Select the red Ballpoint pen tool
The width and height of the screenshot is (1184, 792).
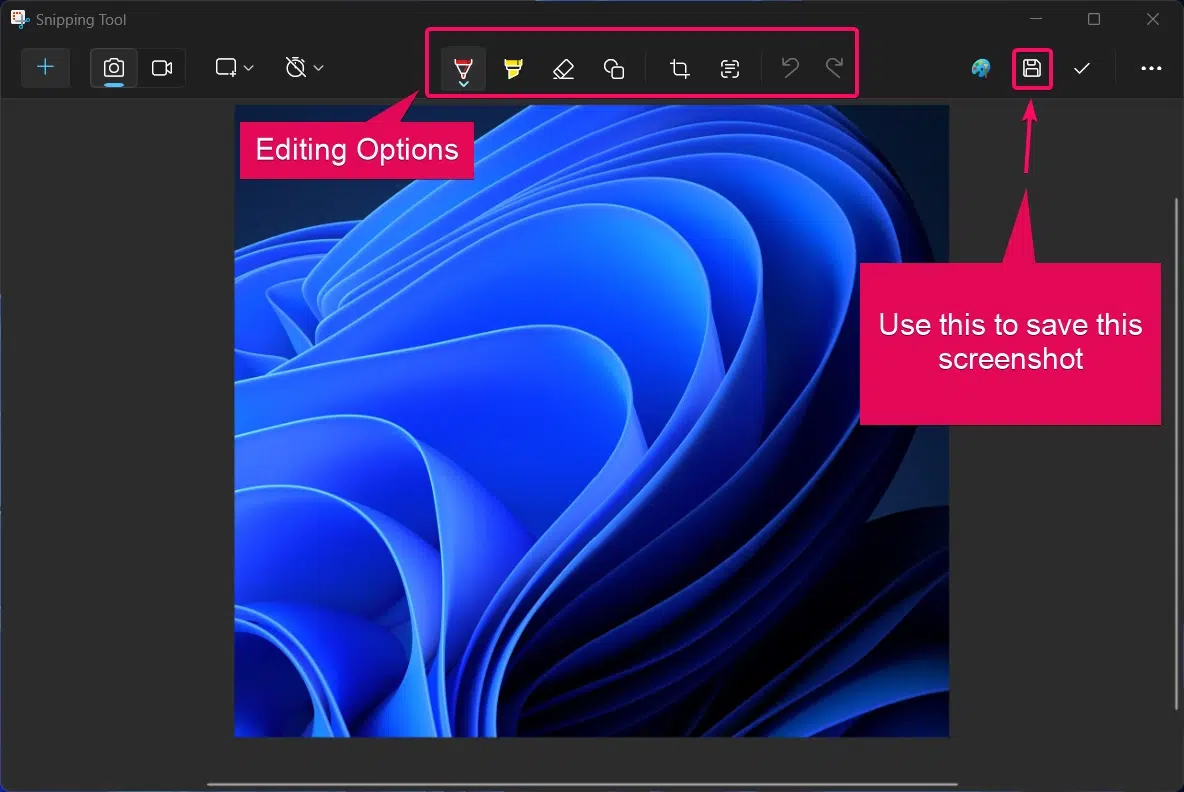(463, 69)
